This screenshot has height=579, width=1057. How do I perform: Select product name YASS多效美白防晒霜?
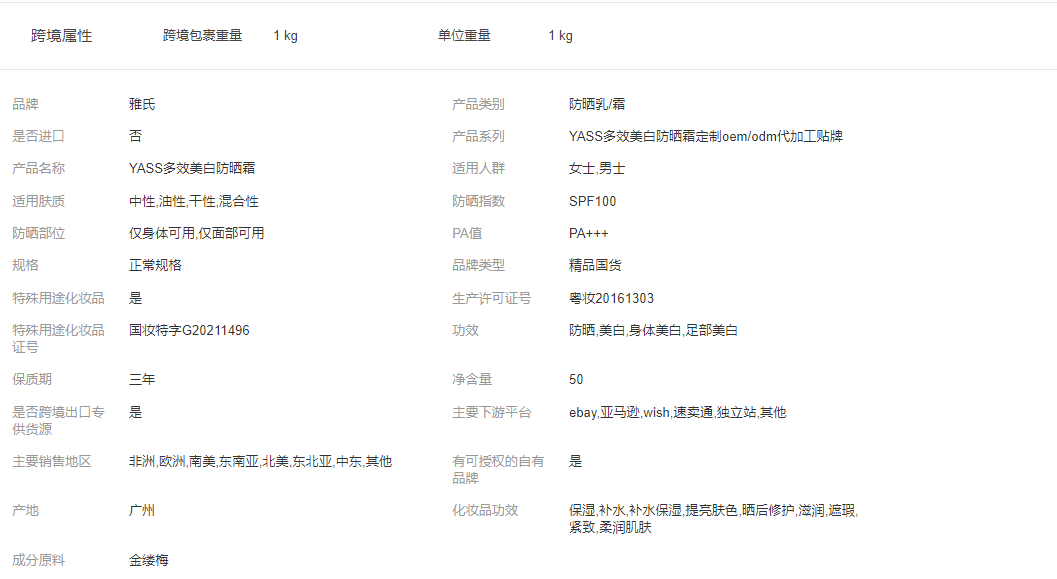pos(192,168)
